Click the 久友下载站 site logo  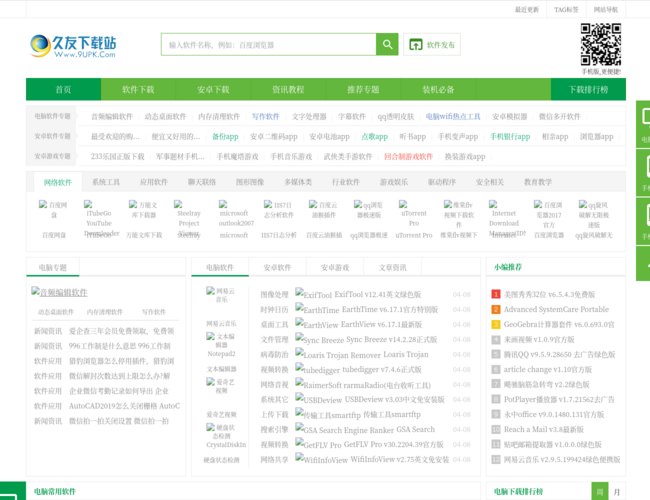tap(74, 45)
